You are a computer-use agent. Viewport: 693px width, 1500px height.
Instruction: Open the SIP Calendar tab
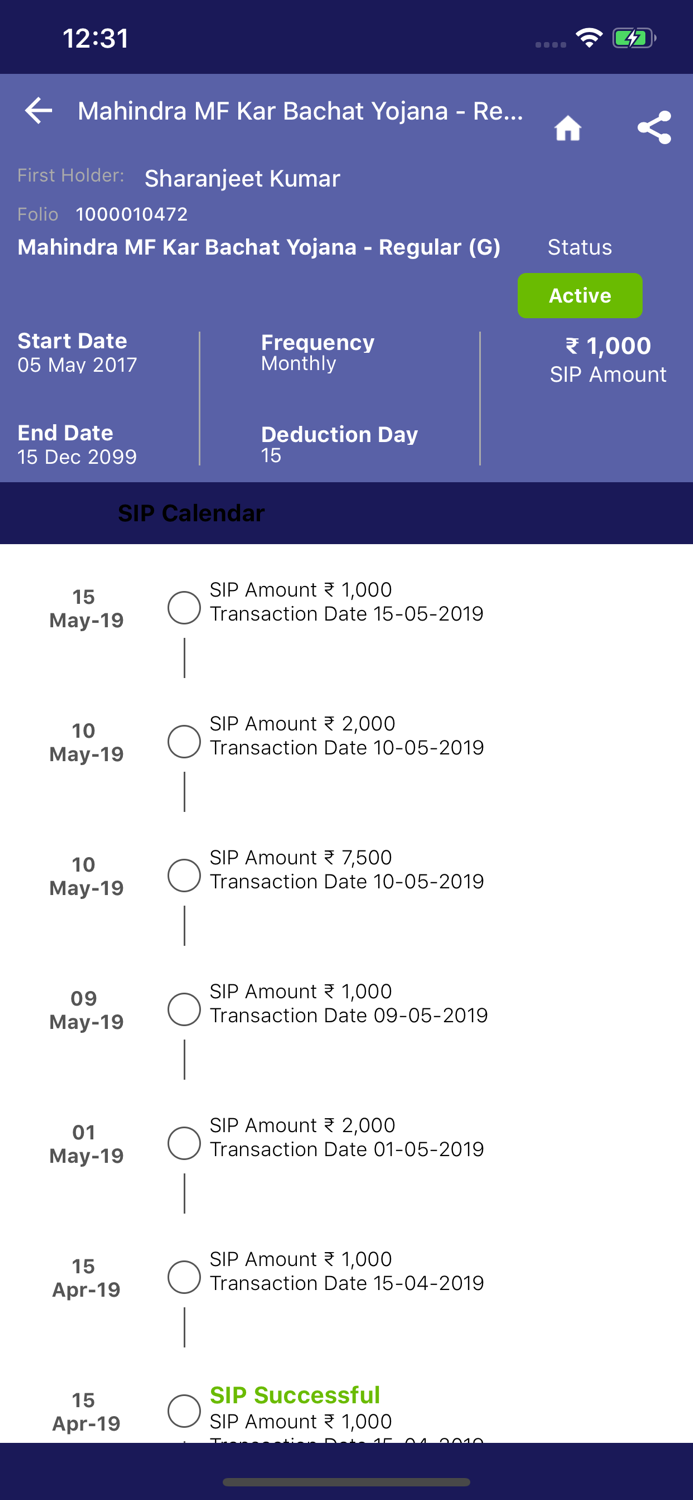[191, 513]
